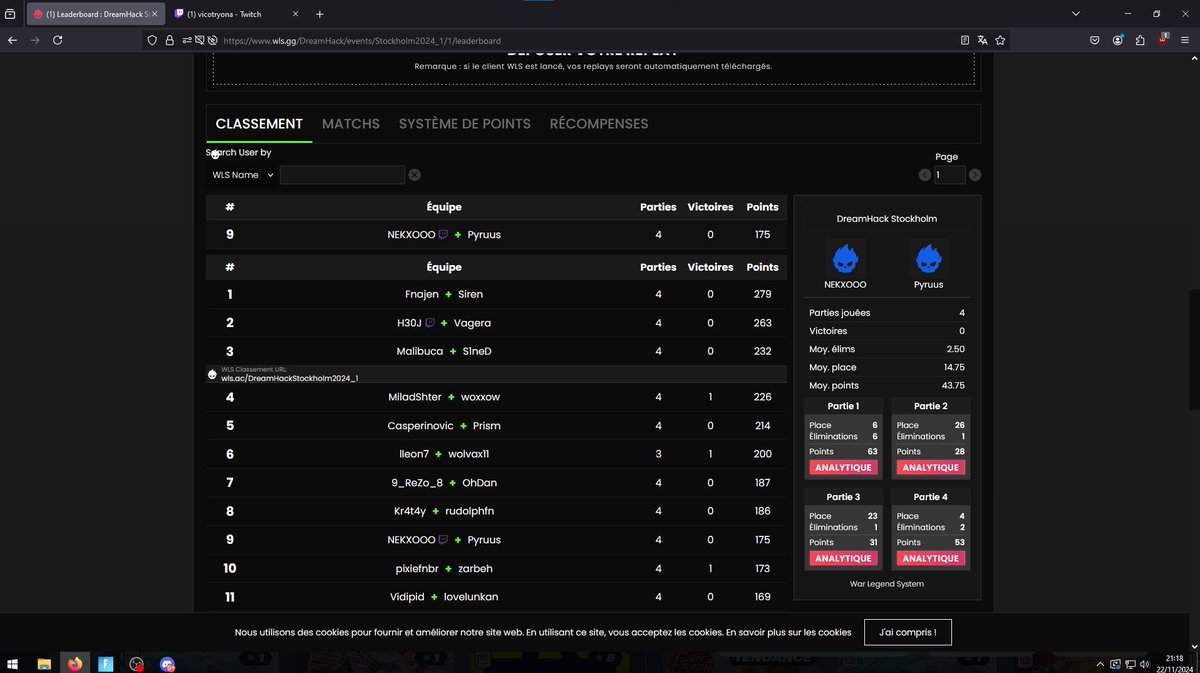Go back to previous page
Screen dimensions: 1200x673
pos(12,40)
